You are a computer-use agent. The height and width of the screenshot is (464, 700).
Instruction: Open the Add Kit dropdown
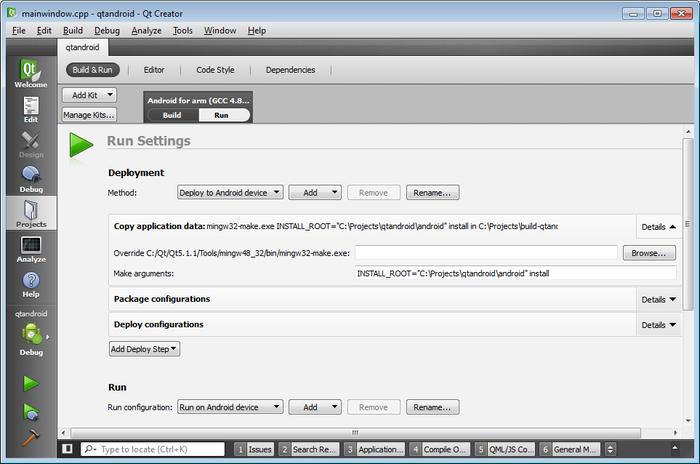click(x=89, y=95)
